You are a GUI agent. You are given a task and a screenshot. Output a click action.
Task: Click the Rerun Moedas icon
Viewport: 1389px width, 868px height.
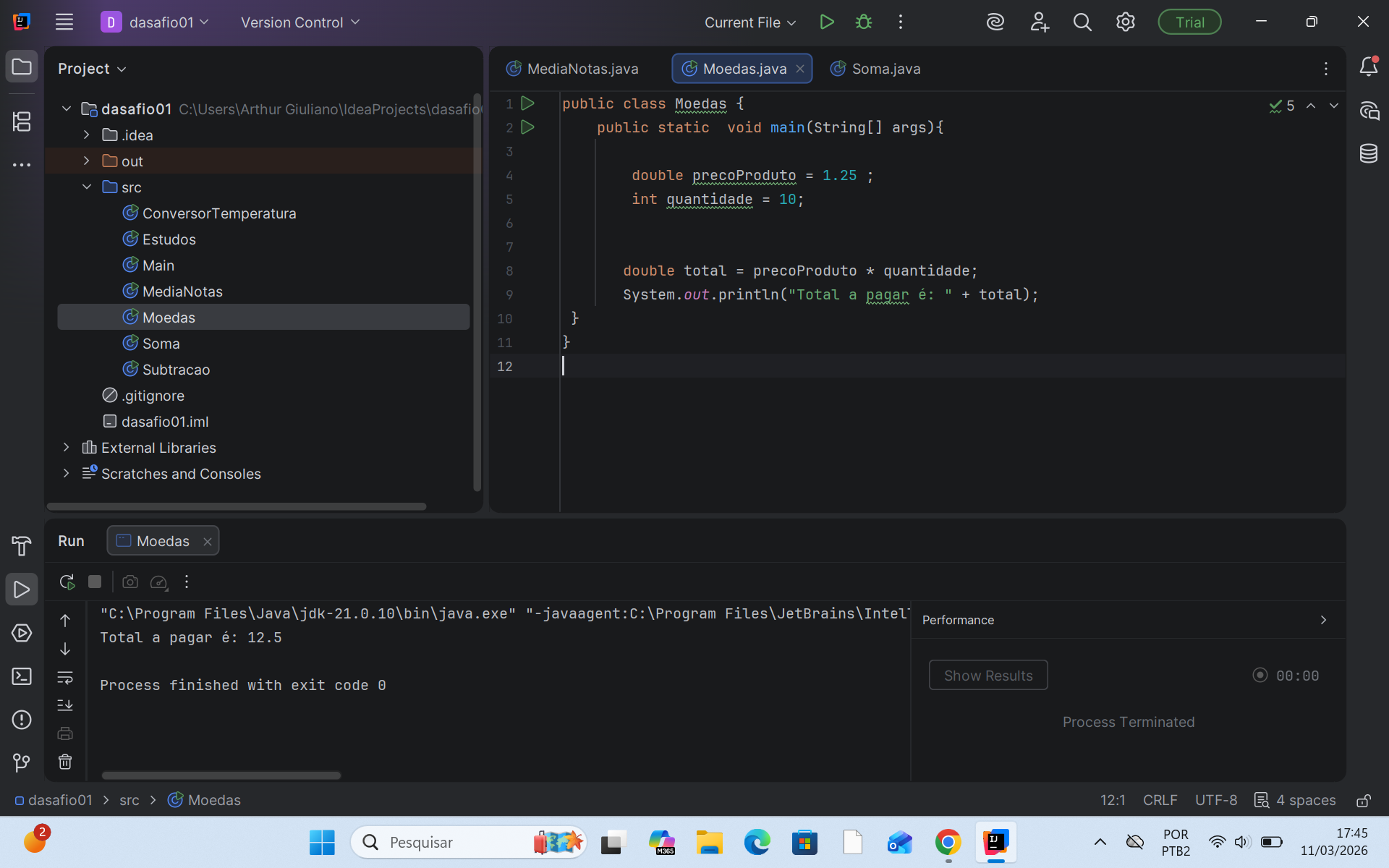click(67, 582)
